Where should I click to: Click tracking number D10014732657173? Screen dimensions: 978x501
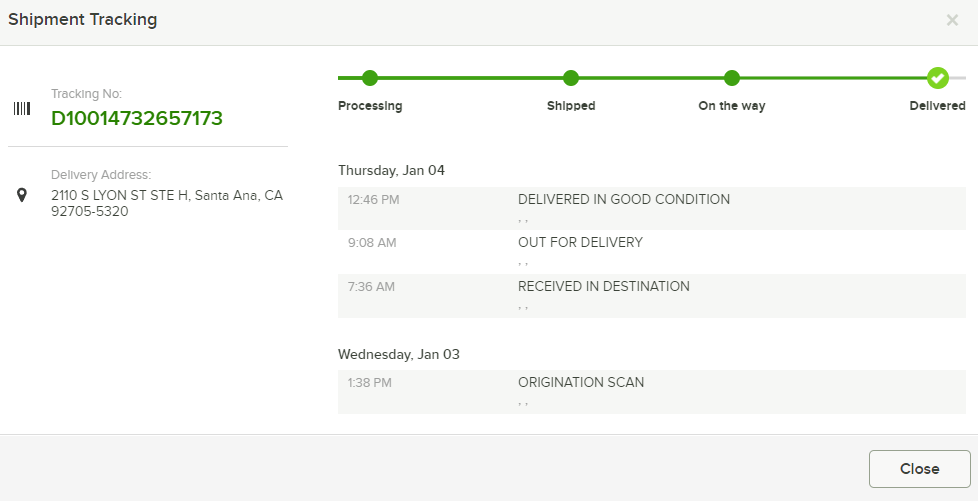point(137,118)
